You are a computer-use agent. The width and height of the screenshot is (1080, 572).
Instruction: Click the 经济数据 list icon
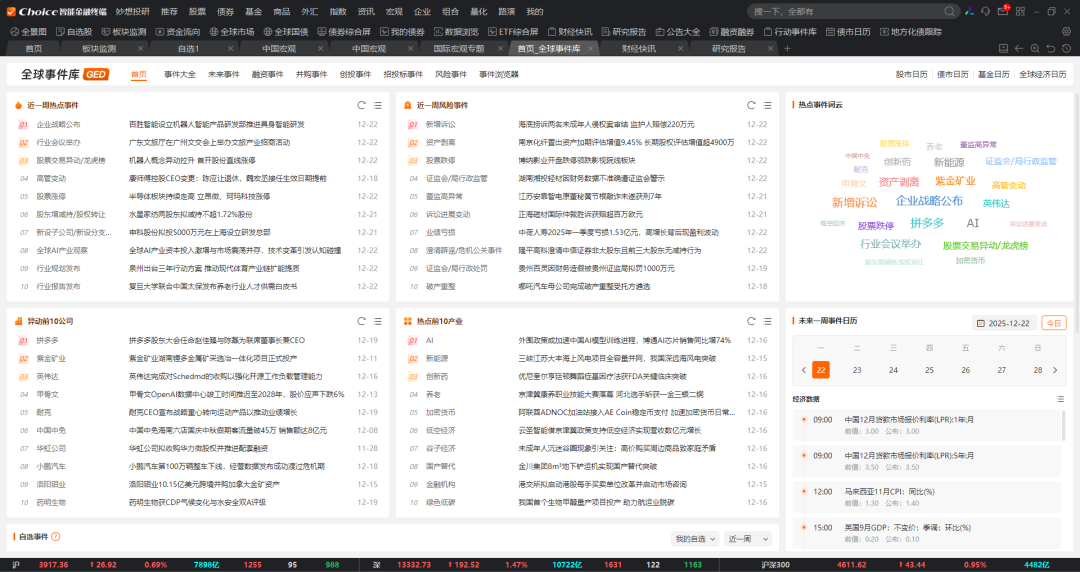(1060, 398)
